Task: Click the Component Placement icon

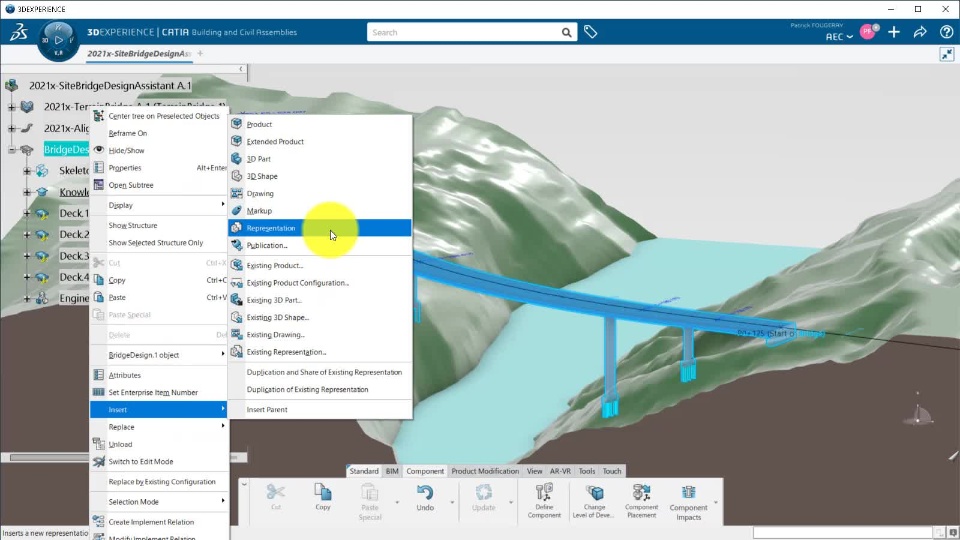Action: coord(641,500)
